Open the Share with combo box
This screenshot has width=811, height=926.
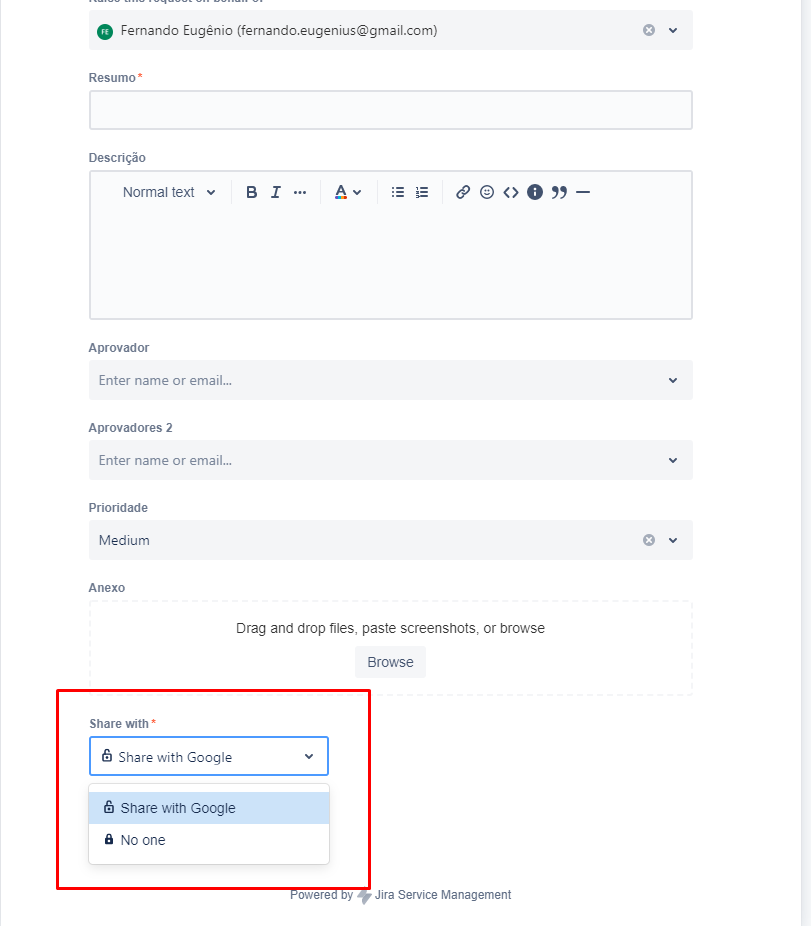tap(209, 756)
